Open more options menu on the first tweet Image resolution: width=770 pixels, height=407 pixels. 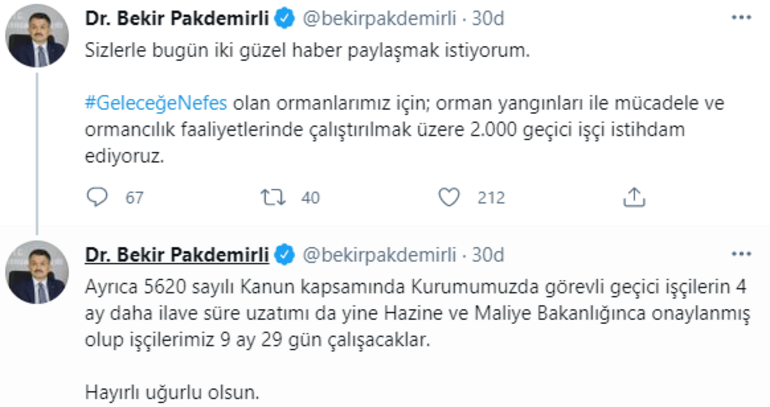(740, 18)
